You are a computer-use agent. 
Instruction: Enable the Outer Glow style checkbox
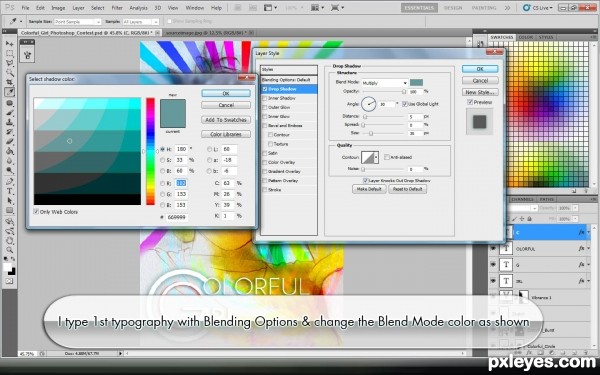tap(264, 107)
